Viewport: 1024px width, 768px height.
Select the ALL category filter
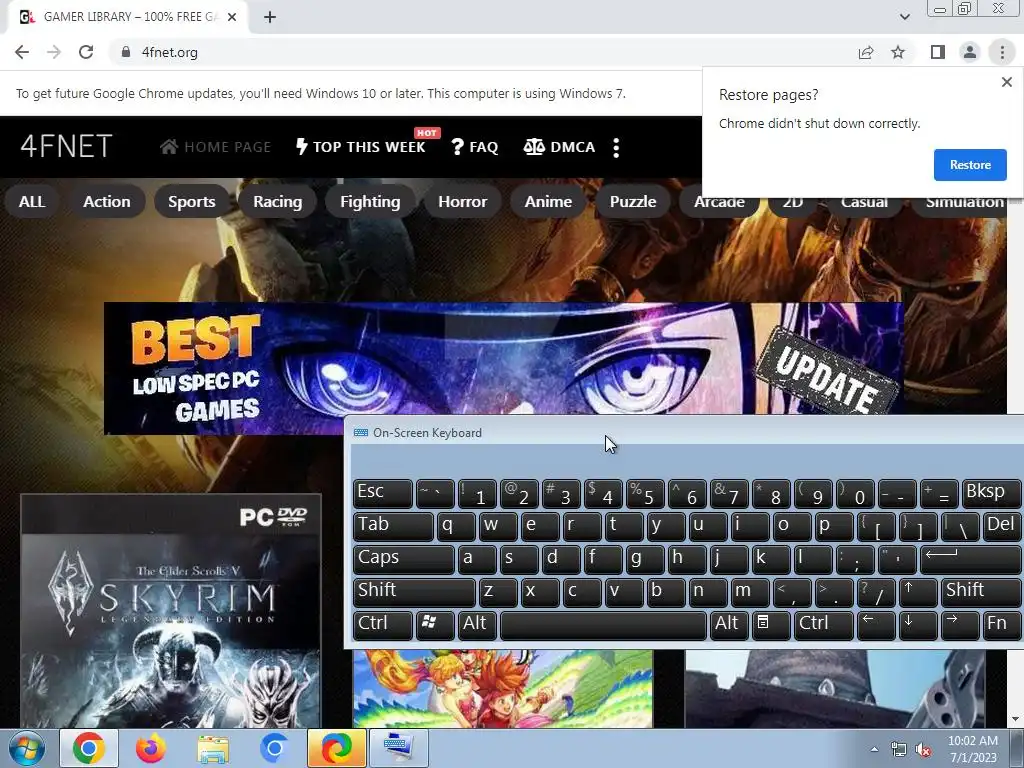[x=32, y=201]
